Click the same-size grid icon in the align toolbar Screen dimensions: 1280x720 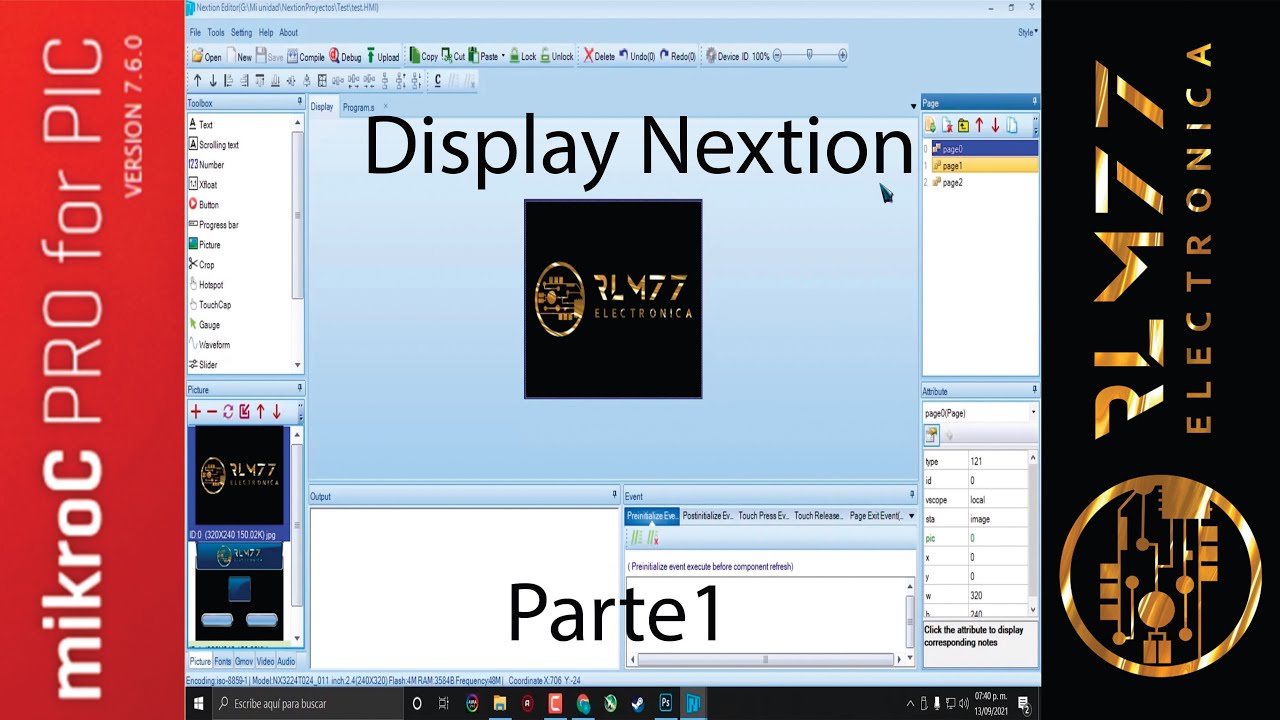(322, 81)
